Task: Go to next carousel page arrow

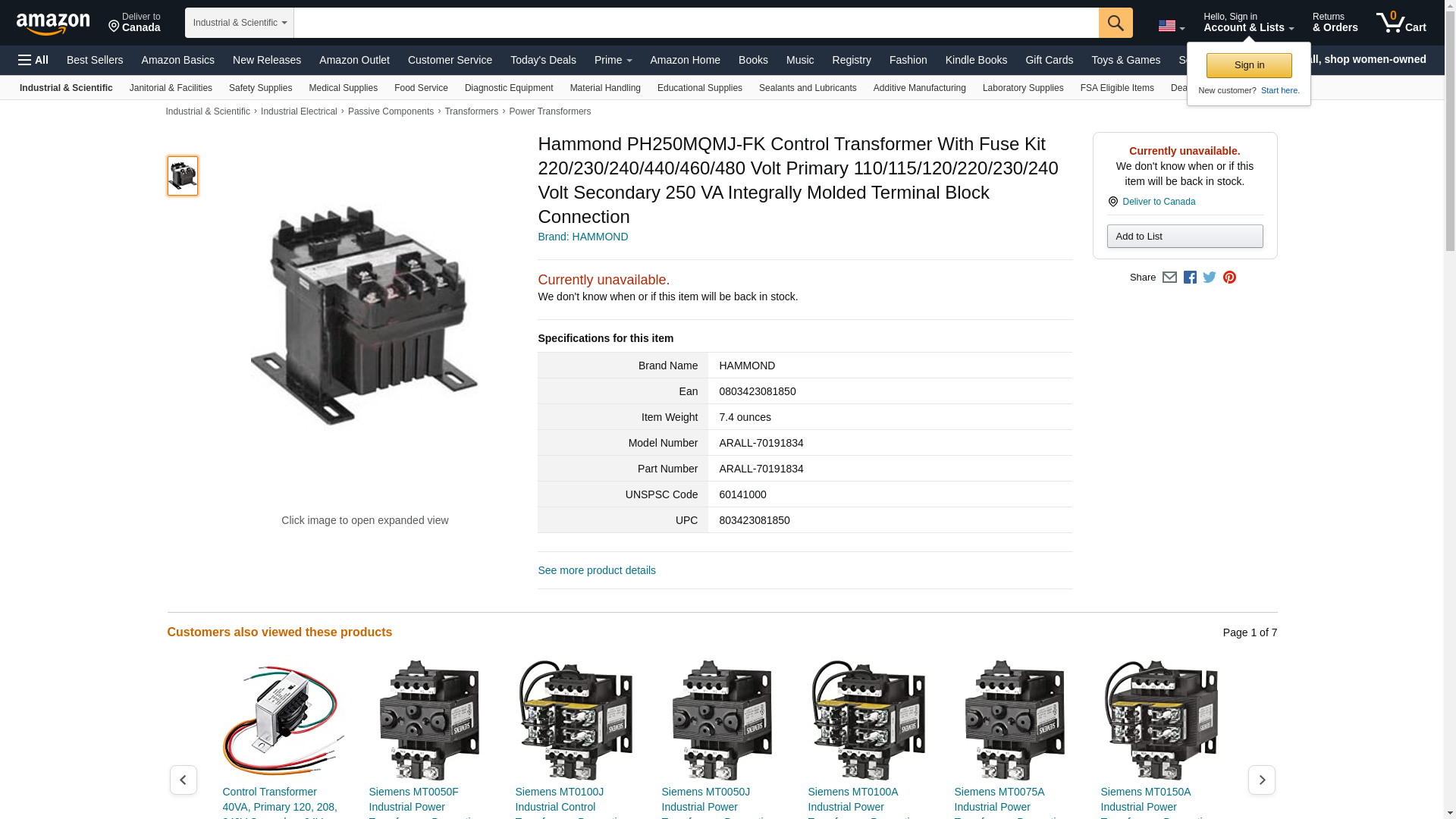Action: (x=1261, y=780)
